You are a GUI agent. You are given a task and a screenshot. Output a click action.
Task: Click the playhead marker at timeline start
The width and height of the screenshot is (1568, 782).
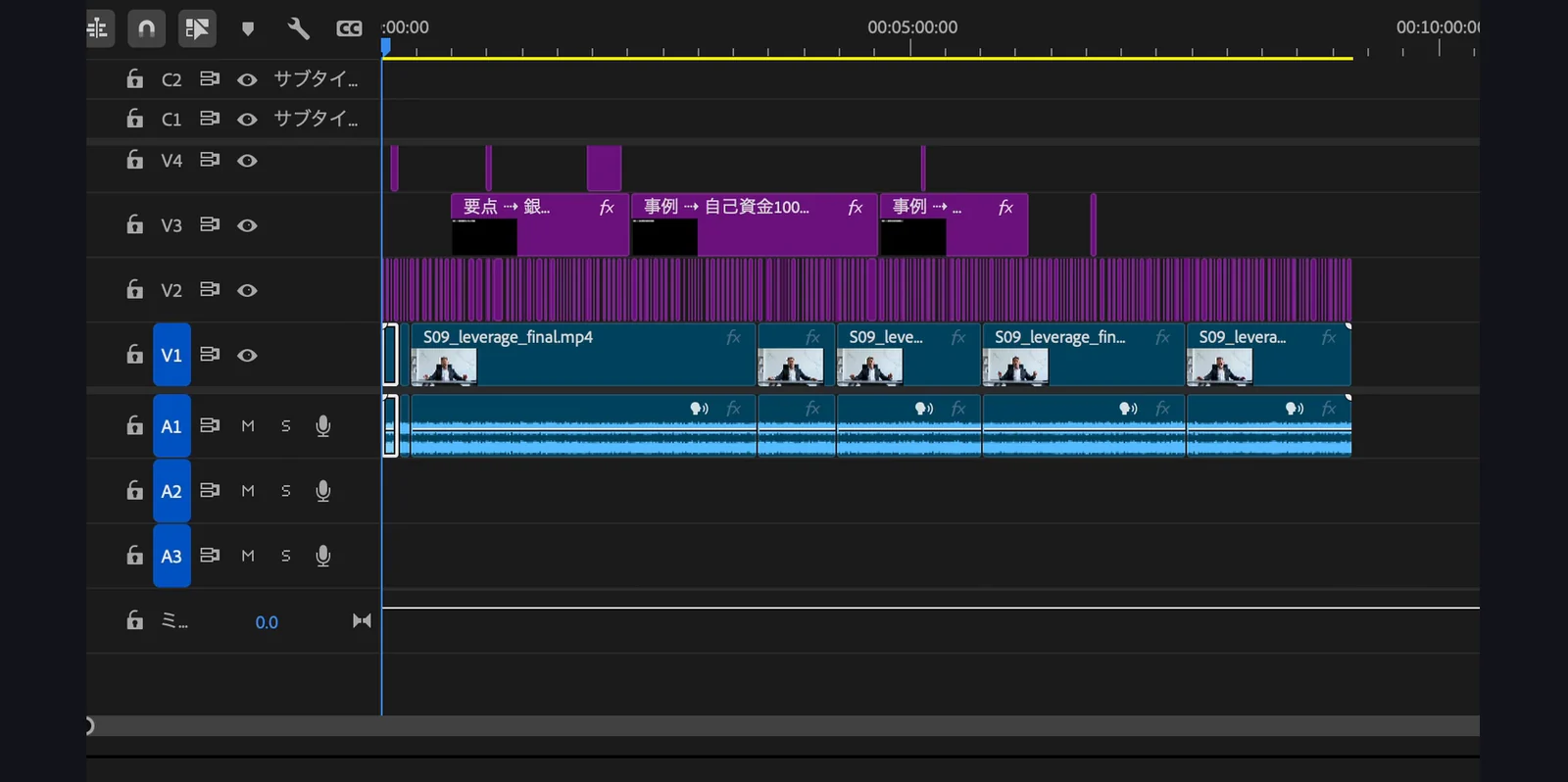coord(385,46)
